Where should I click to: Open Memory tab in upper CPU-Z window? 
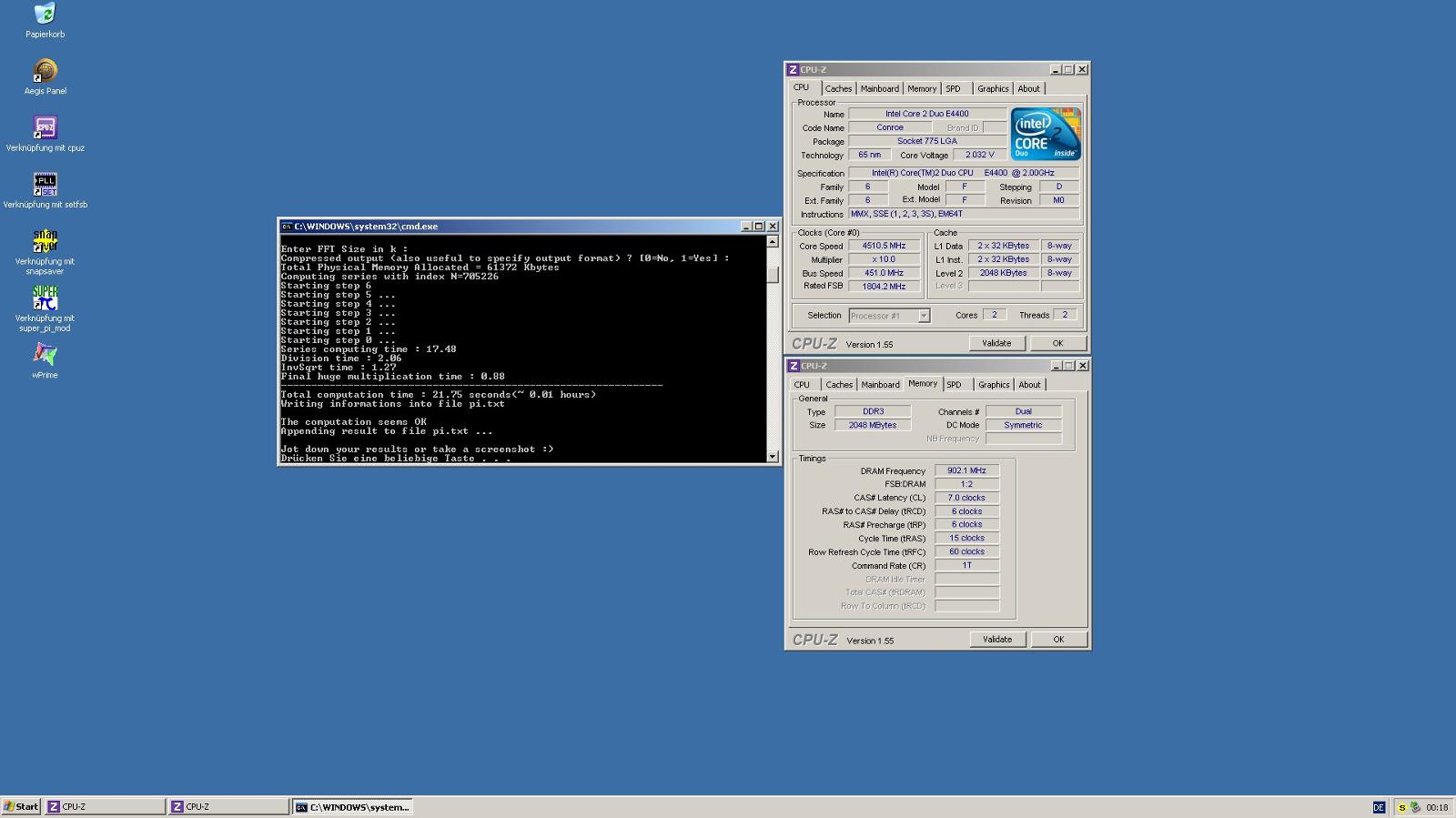click(922, 89)
